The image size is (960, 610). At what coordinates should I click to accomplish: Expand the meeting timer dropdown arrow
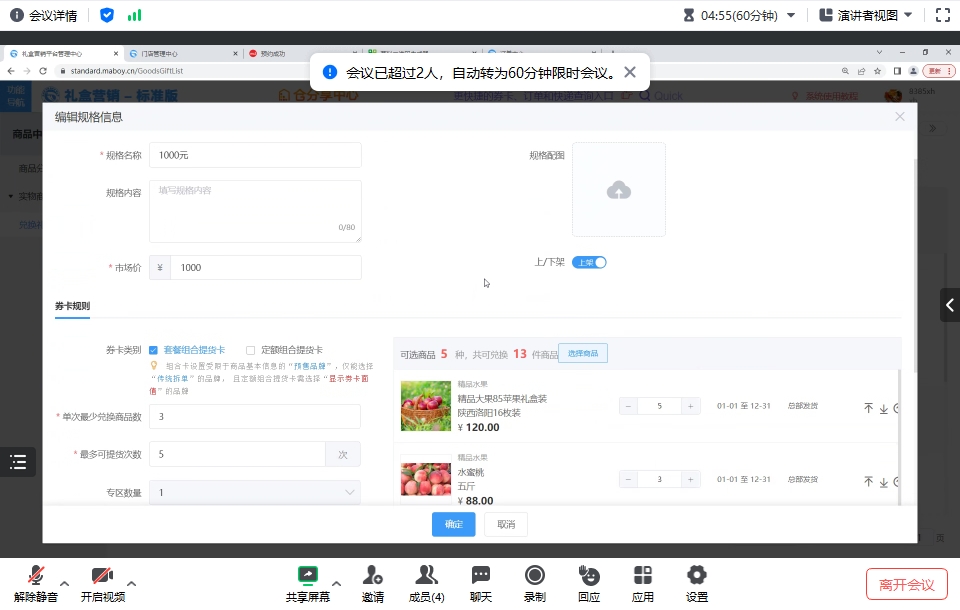791,15
